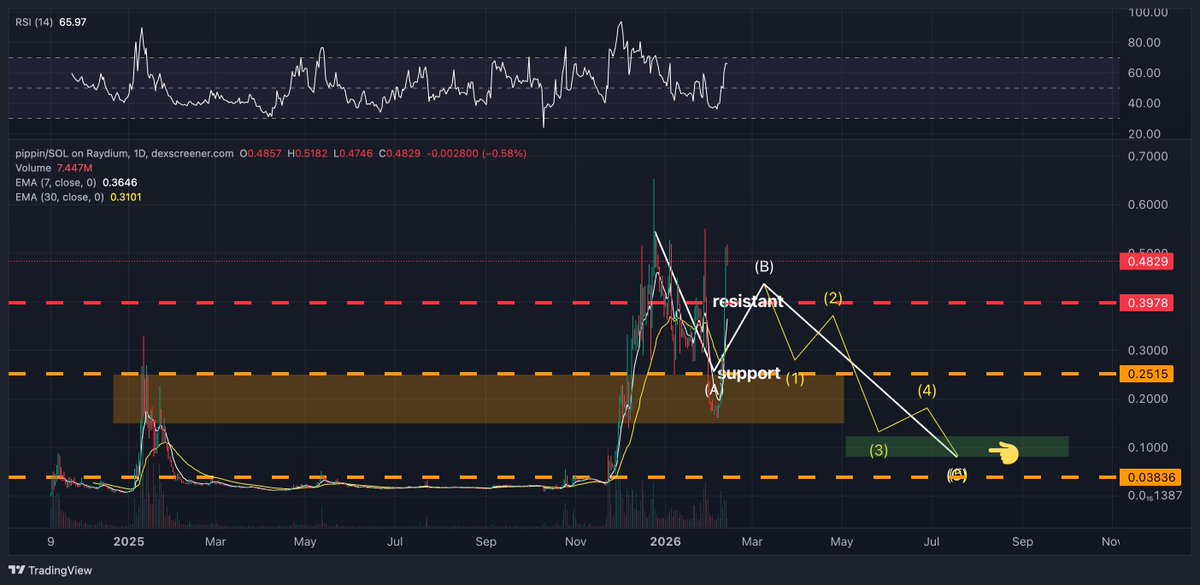The width and height of the screenshot is (1200, 585).
Task: Select the EMA (7, close, 0) legend
Action: coord(76,183)
